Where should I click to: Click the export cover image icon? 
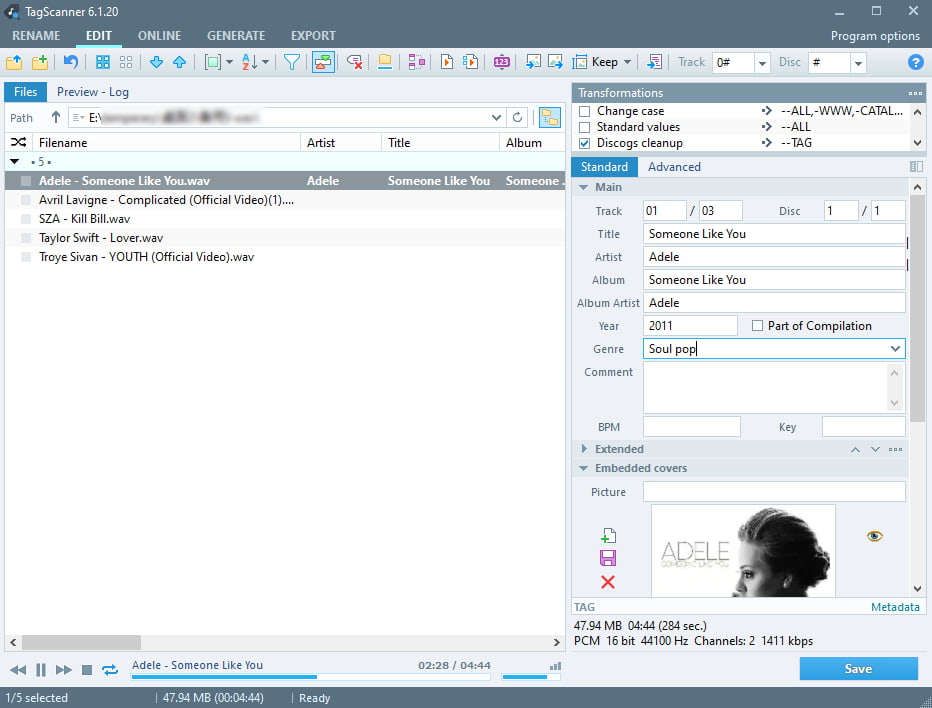tap(555, 62)
